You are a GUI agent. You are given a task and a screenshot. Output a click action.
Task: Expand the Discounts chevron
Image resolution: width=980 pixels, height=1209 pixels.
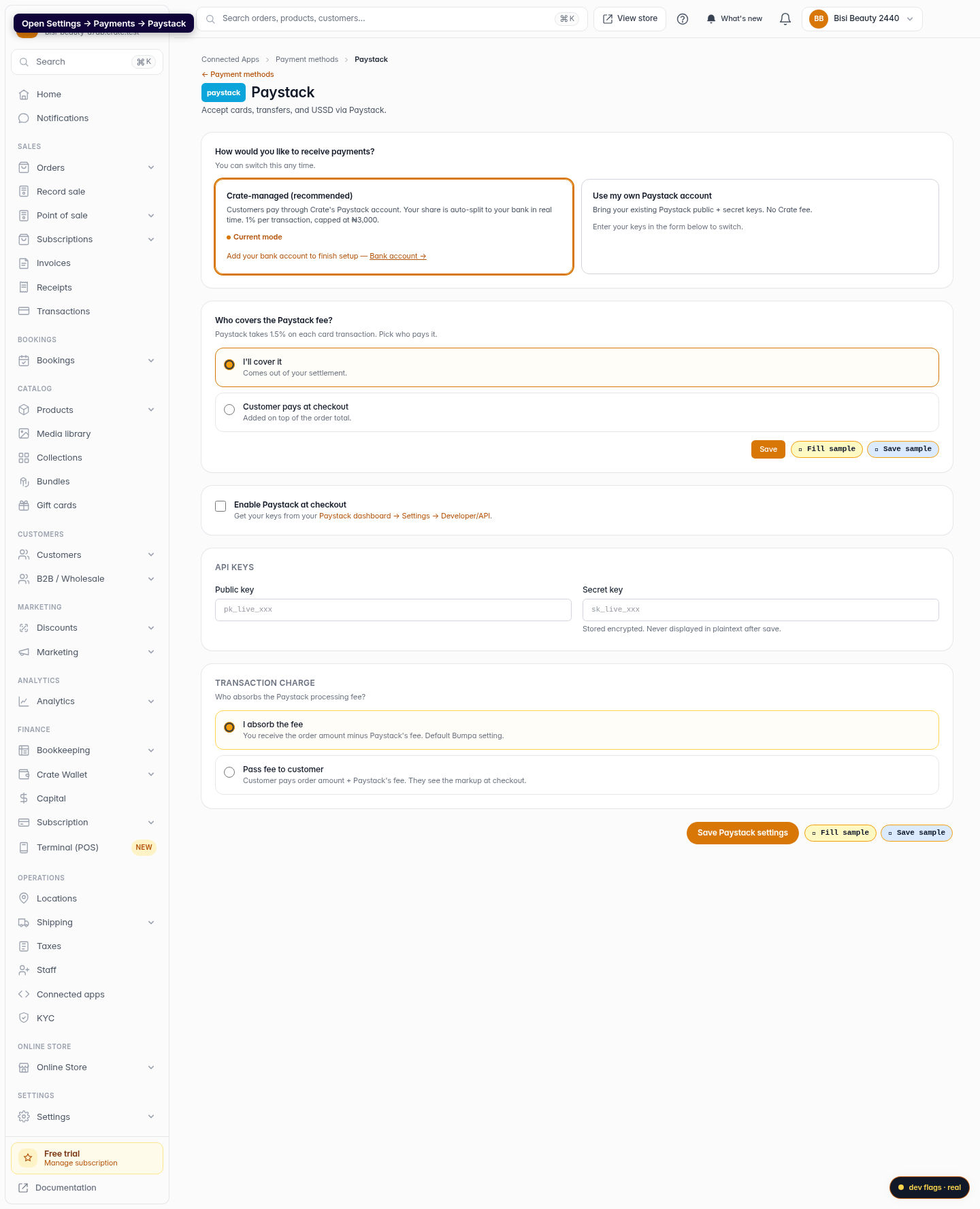pyautogui.click(x=151, y=628)
